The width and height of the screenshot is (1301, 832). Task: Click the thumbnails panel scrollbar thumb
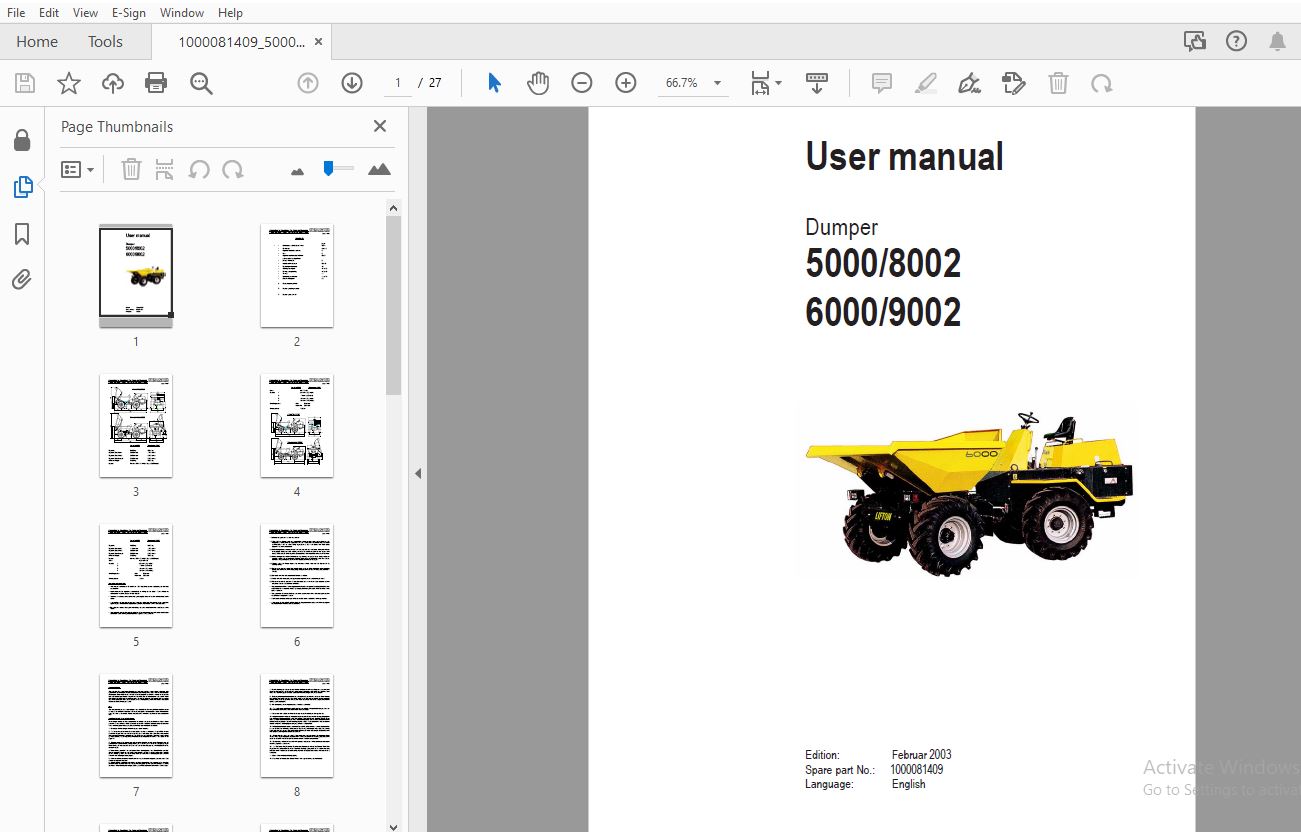(x=394, y=305)
